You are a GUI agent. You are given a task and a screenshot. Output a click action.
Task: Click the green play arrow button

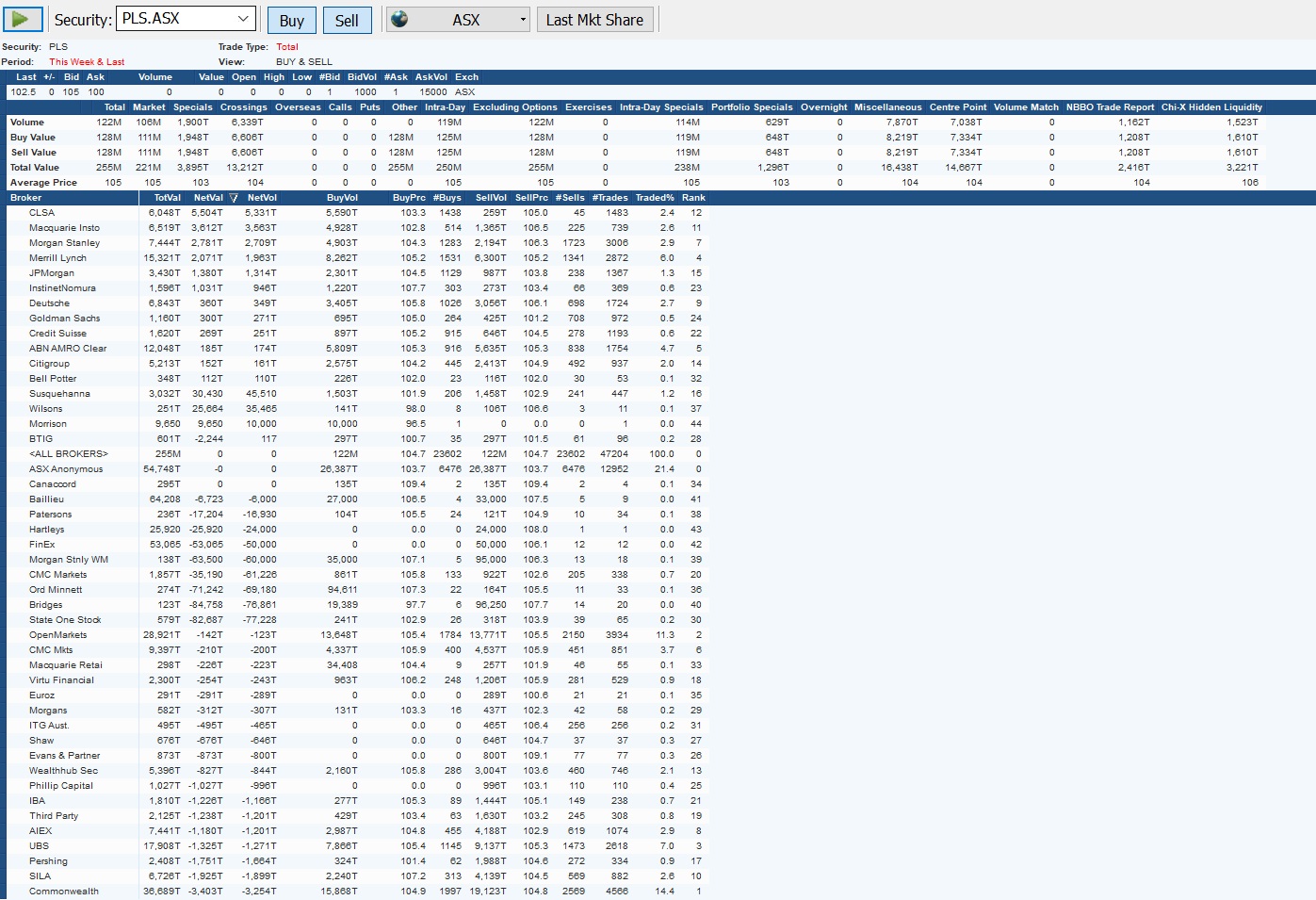click(x=22, y=19)
